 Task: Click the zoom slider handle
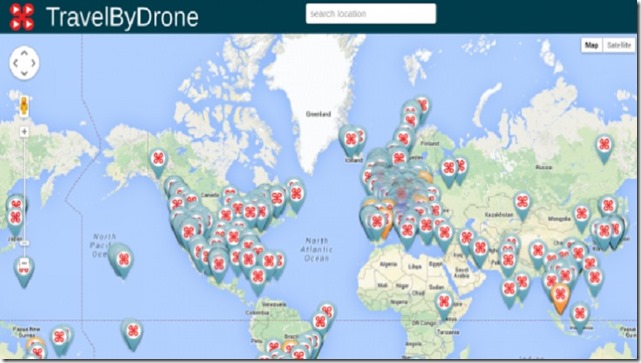(25, 243)
